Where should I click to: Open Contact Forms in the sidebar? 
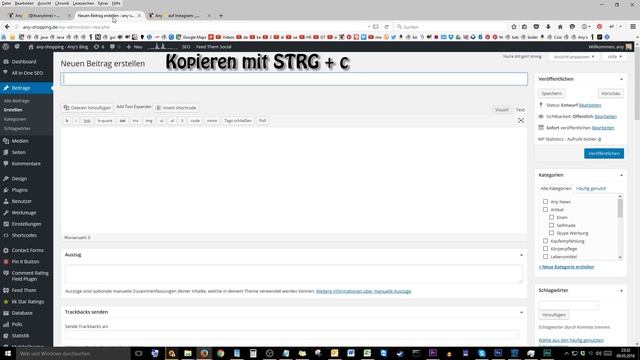click(27, 250)
